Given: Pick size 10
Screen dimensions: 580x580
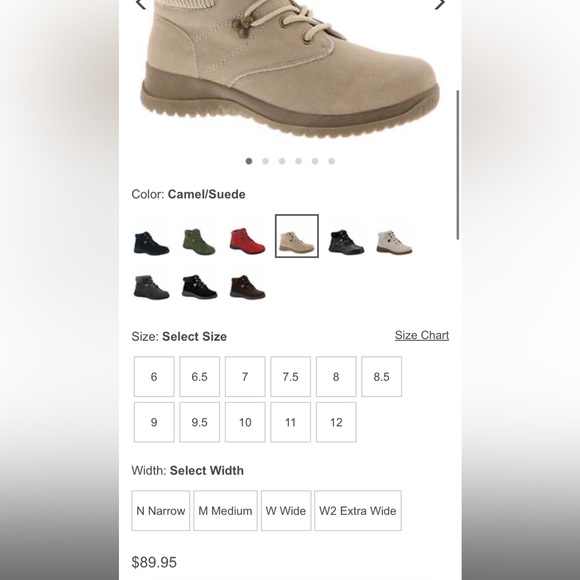Looking at the screenshot, I should (245, 422).
